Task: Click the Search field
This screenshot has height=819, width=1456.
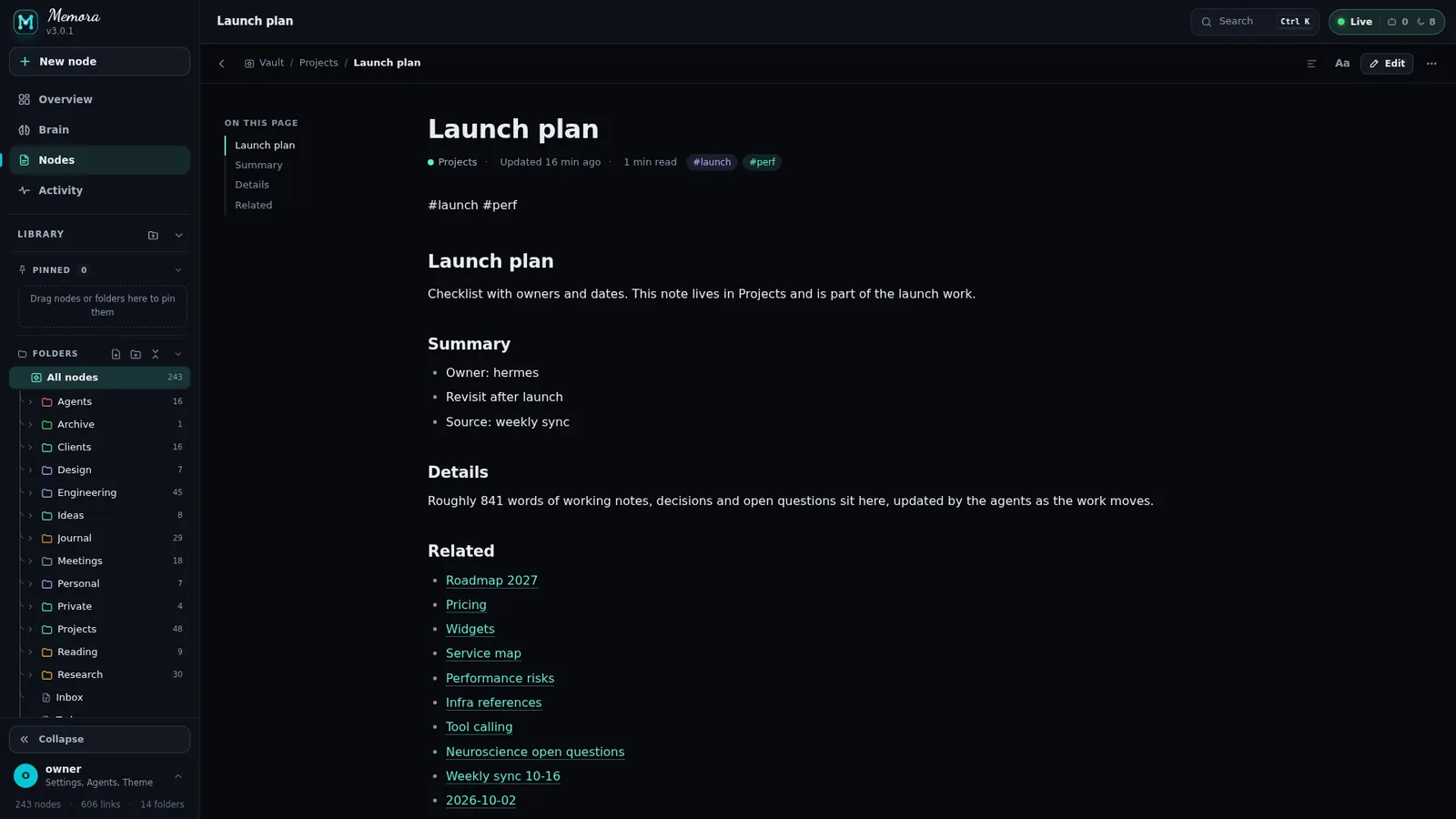Action: tap(1255, 22)
